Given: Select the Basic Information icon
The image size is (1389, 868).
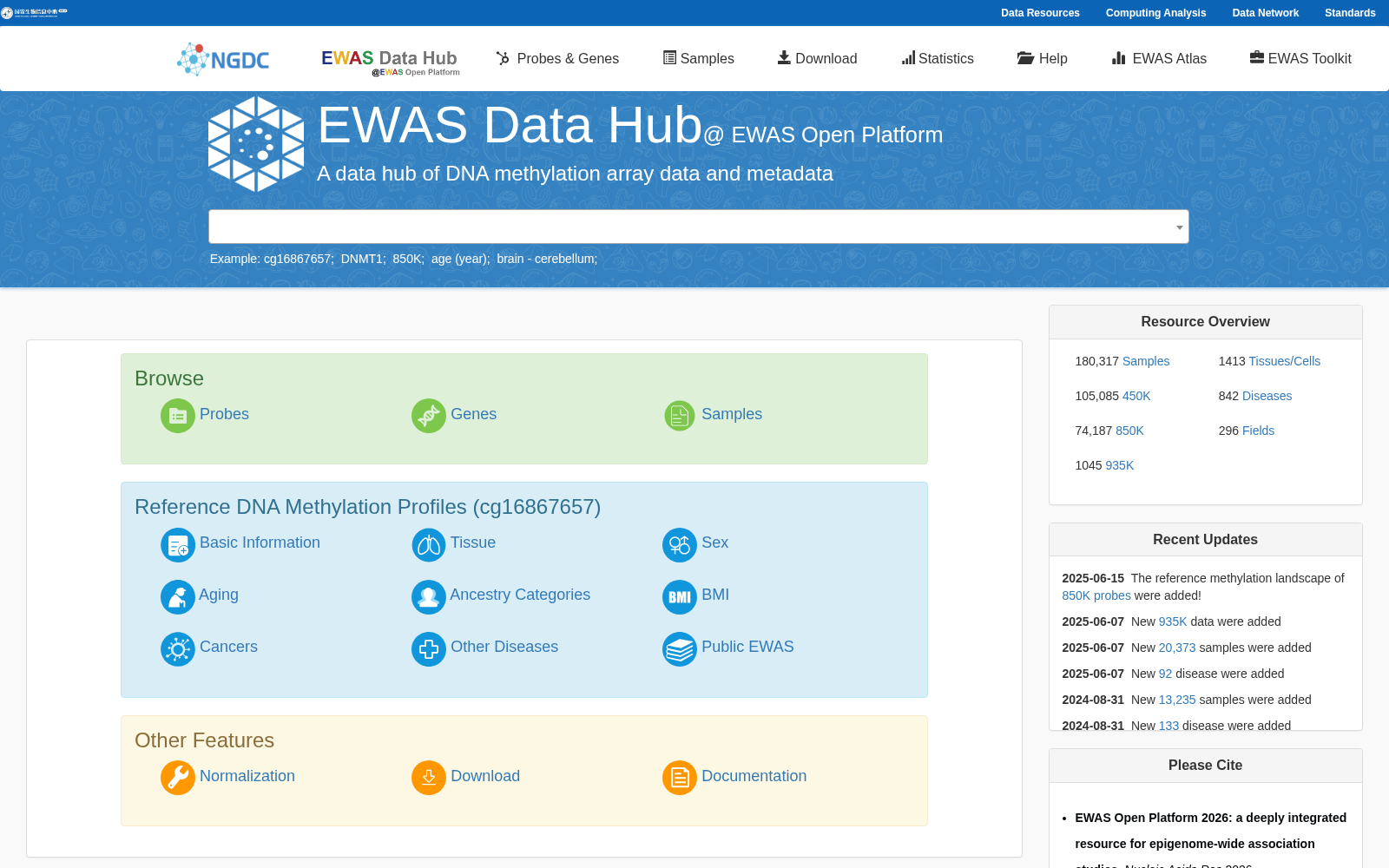Looking at the screenshot, I should [x=178, y=545].
